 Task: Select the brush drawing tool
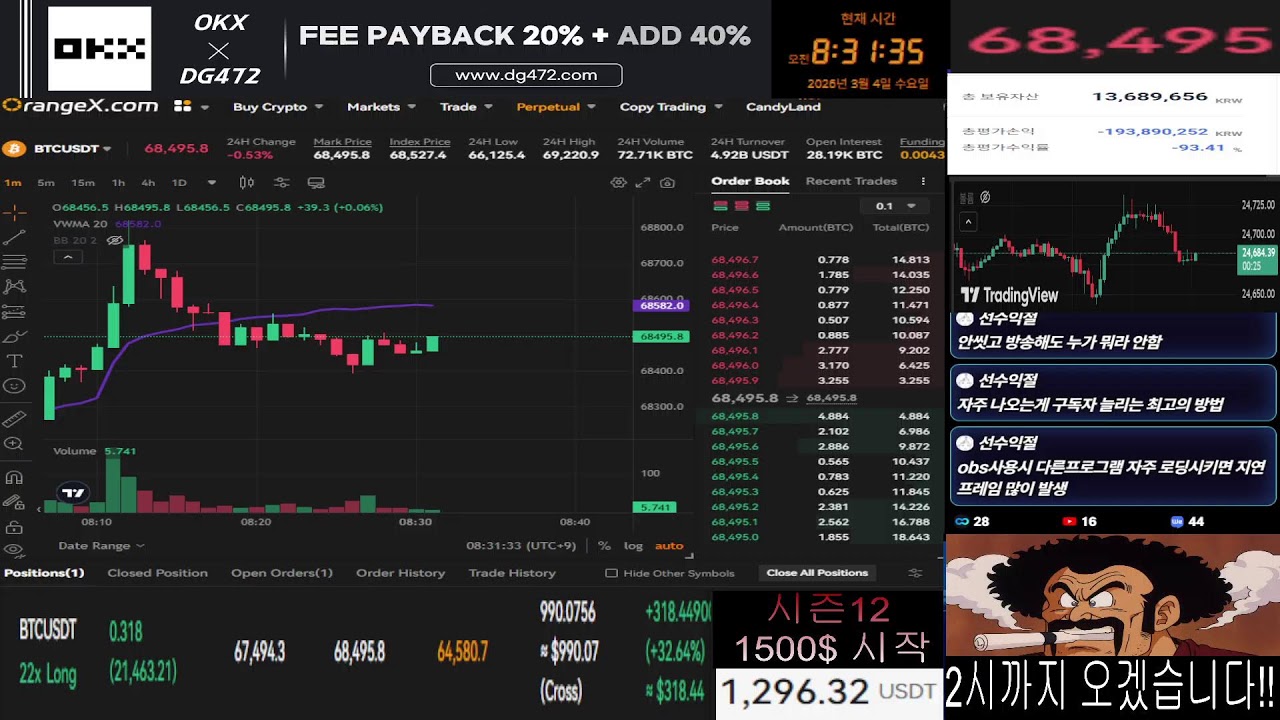pyautogui.click(x=14, y=336)
